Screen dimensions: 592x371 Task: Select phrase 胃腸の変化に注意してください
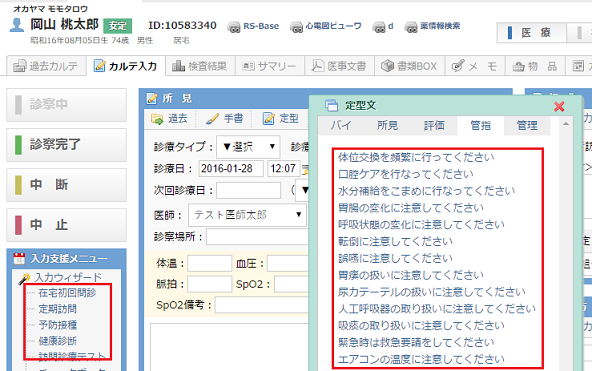pos(411,208)
